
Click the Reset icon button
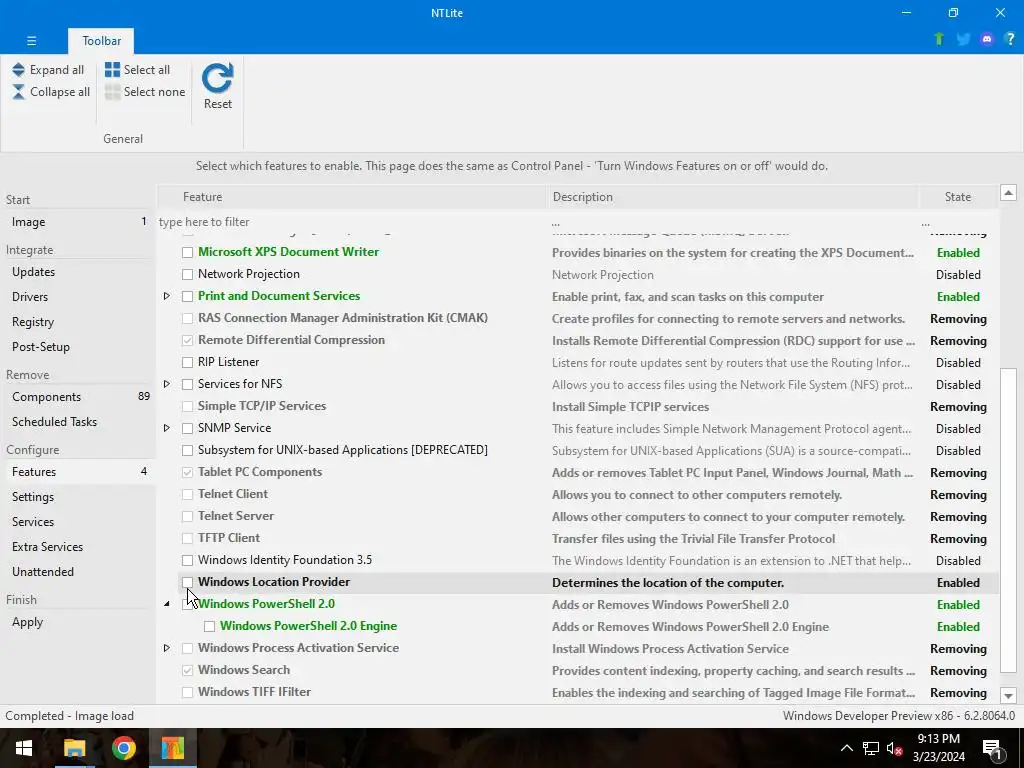pyautogui.click(x=217, y=86)
